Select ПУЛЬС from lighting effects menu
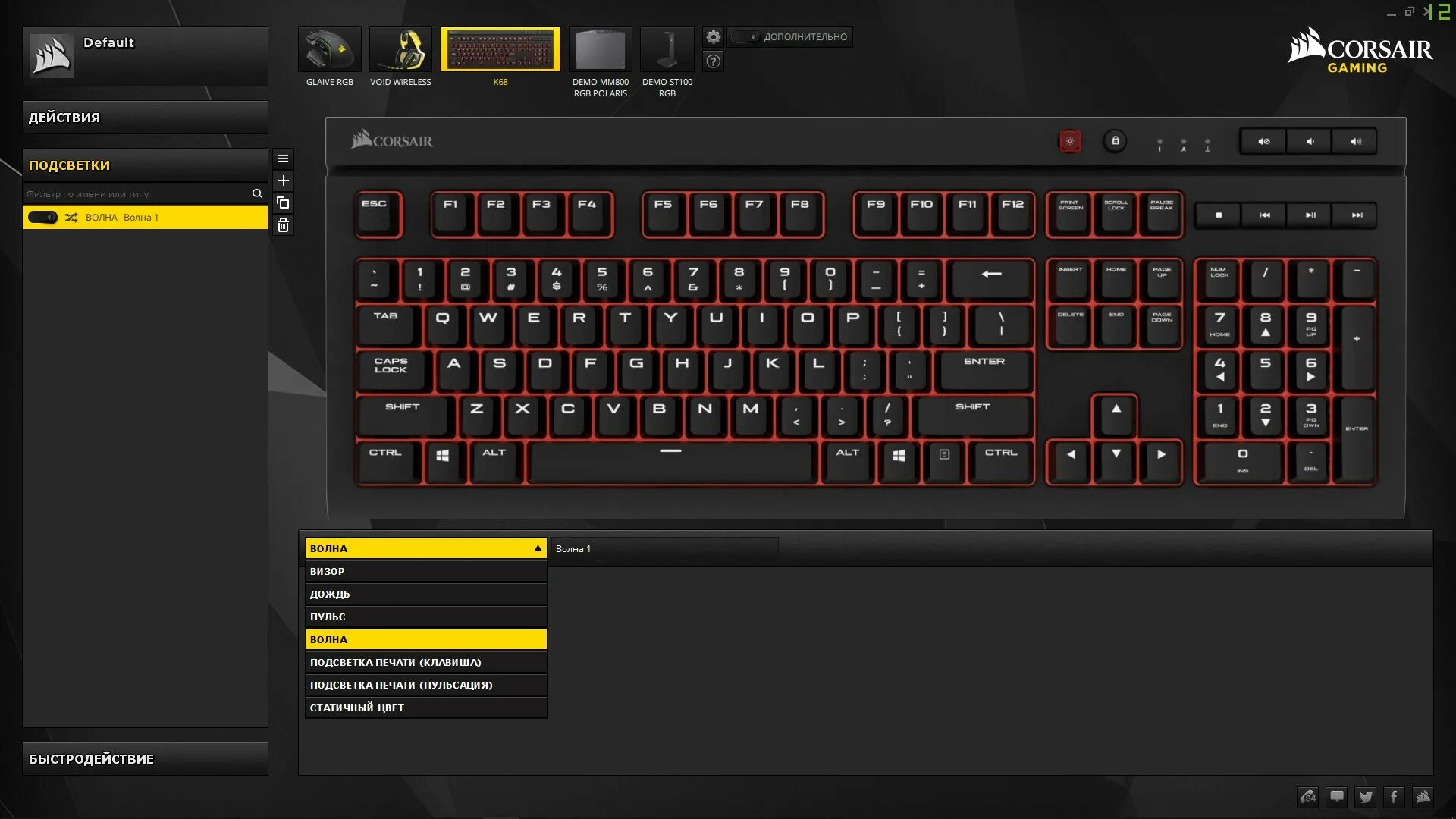Screen dimensions: 1456x819 pyautogui.click(x=425, y=616)
